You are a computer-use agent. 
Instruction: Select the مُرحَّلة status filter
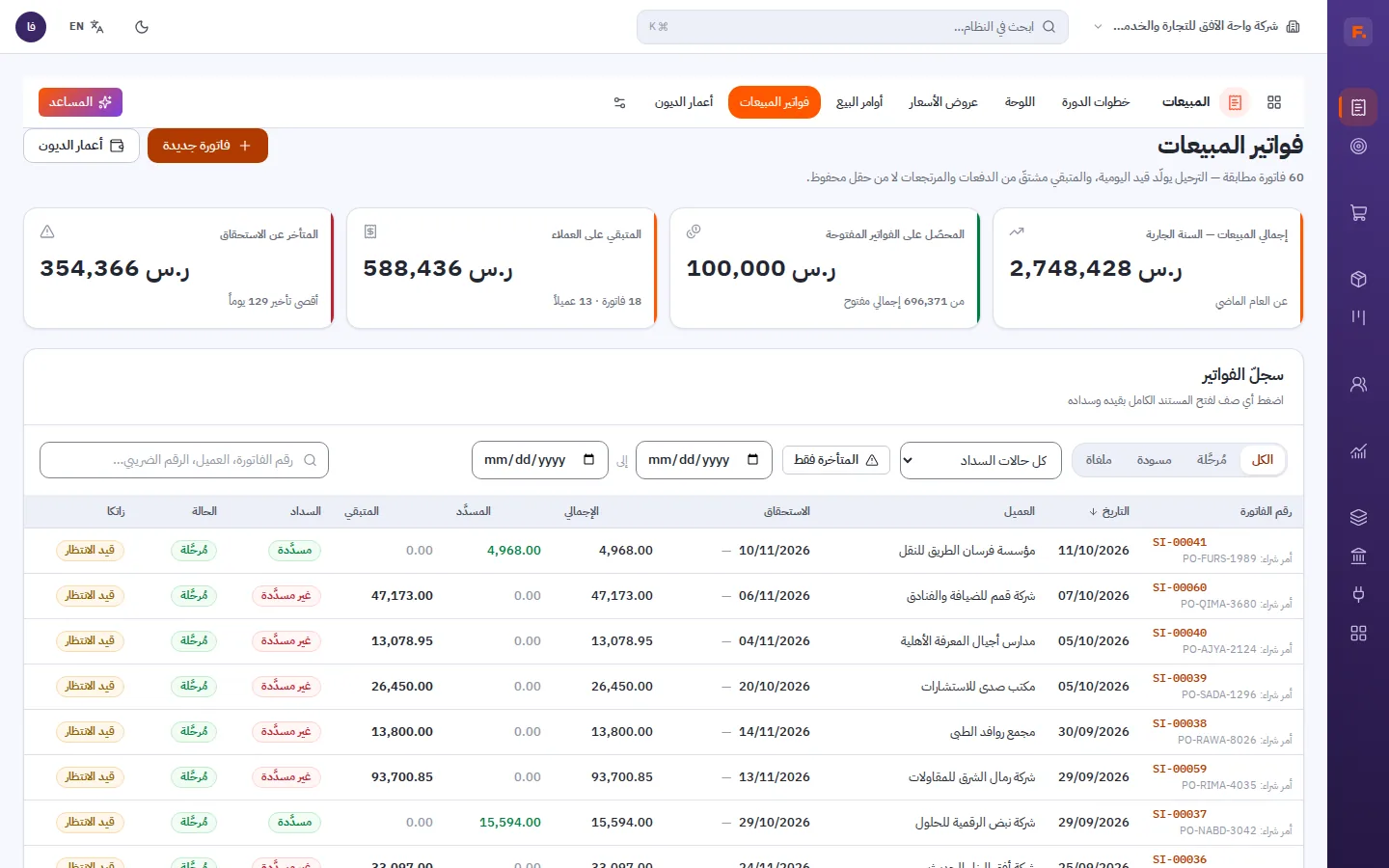click(1212, 460)
